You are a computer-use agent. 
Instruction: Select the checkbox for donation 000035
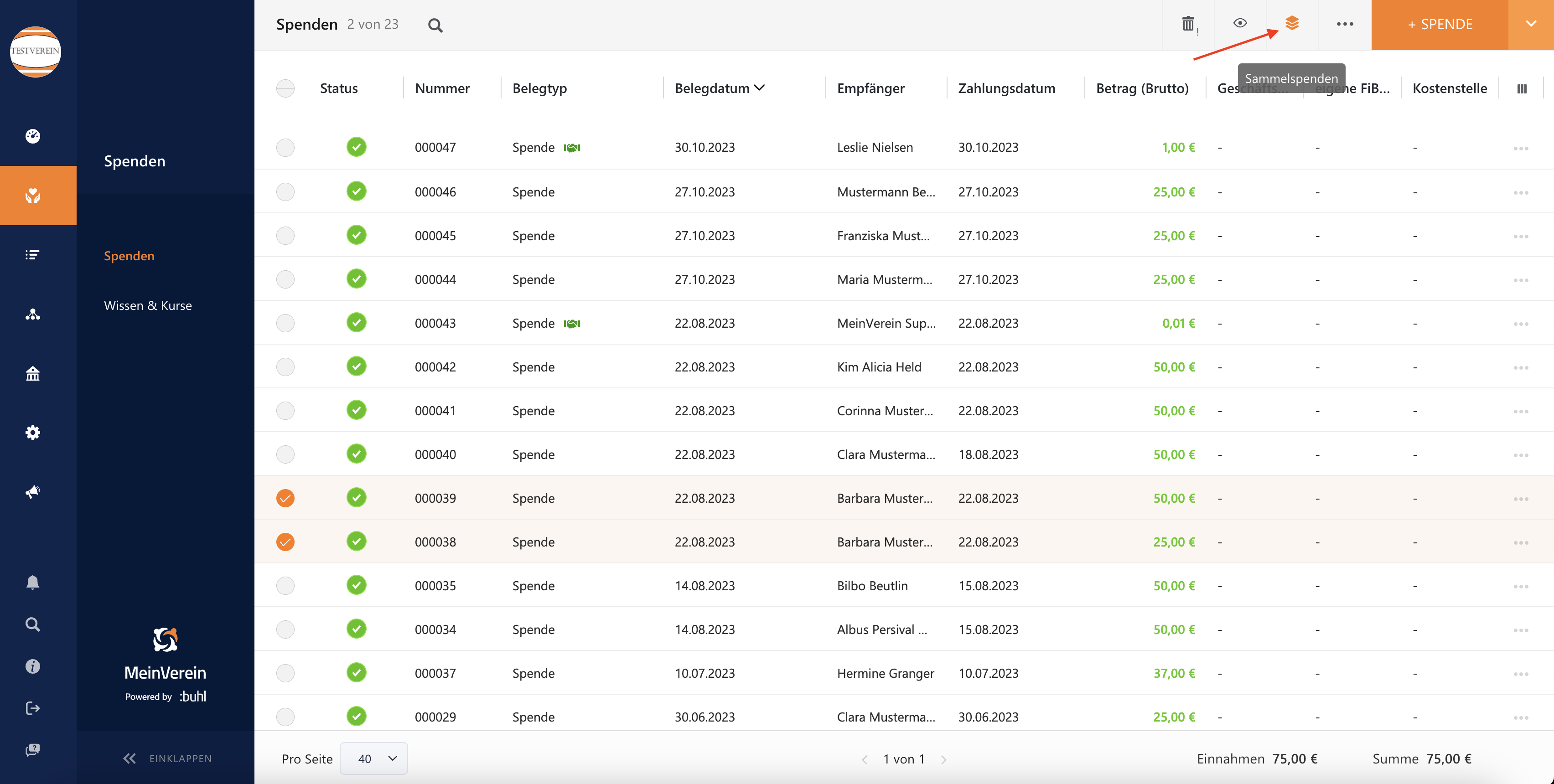click(x=285, y=586)
